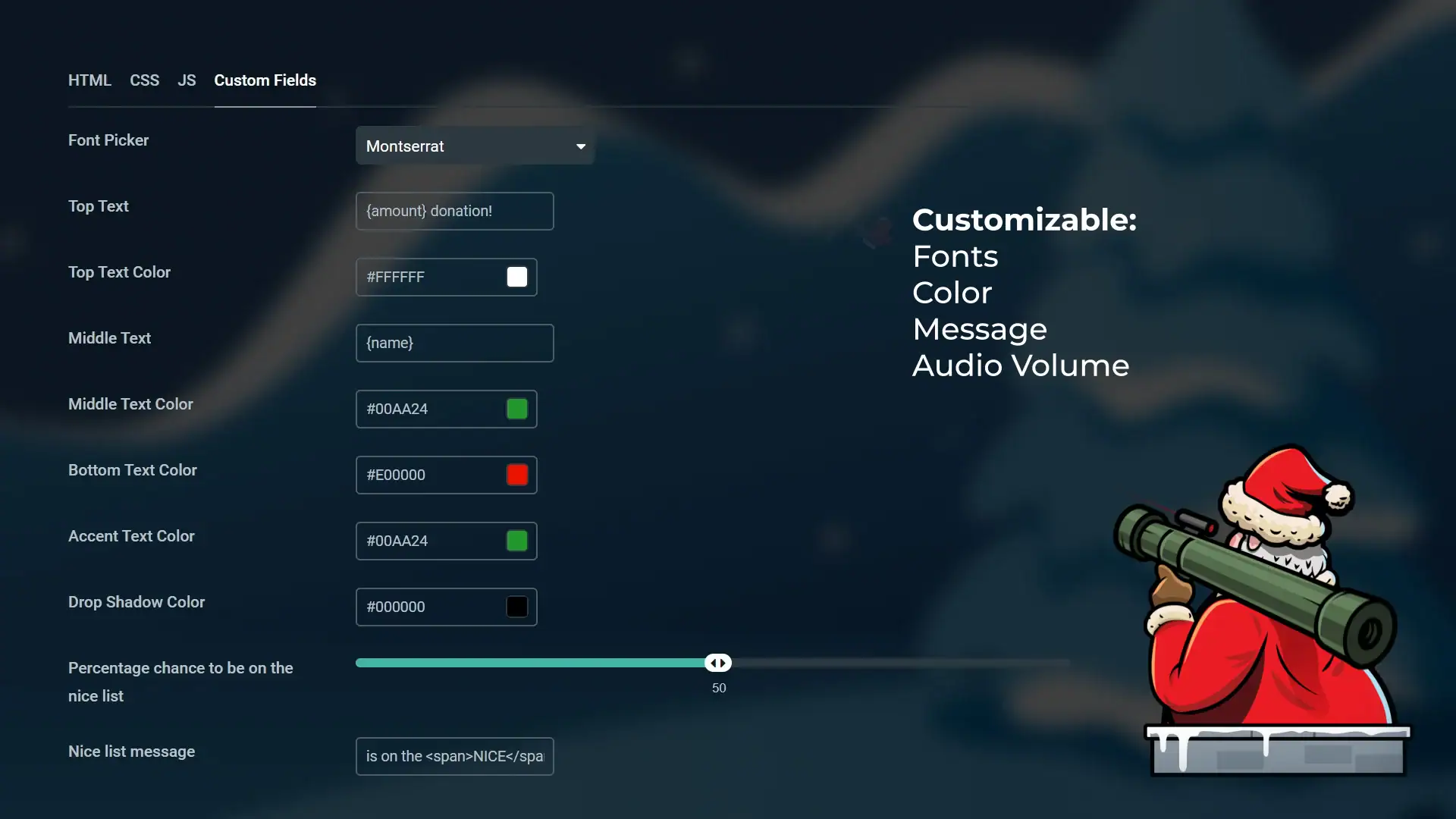Viewport: 1456px width, 819px height.
Task: Open the white Top Text Color swatch
Action: (x=517, y=277)
